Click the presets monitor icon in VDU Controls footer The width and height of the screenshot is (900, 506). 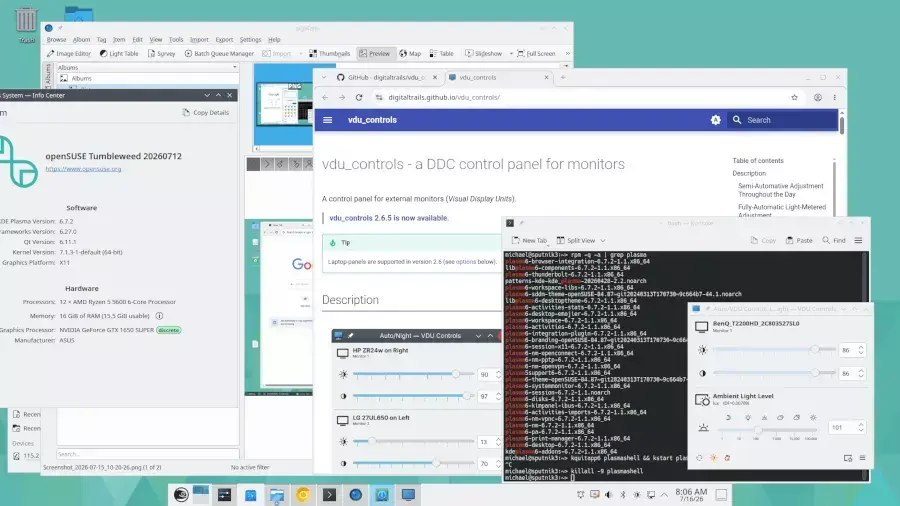(848, 458)
